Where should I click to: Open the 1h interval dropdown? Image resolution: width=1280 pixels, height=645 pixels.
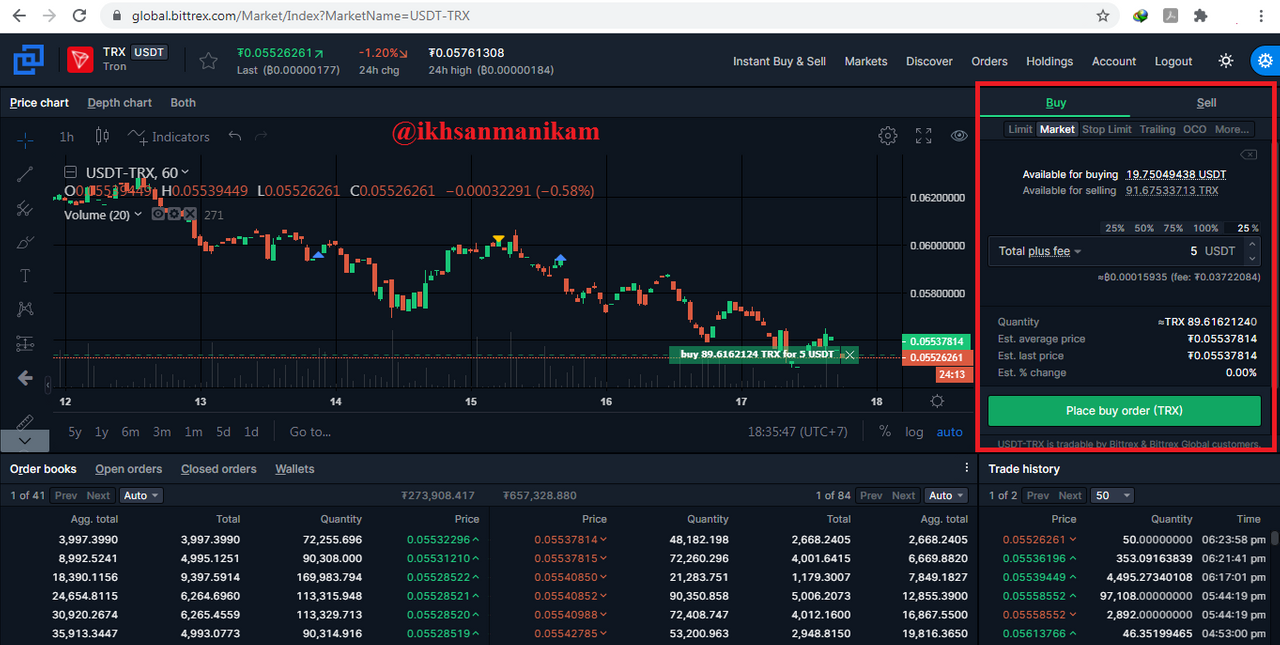[66, 137]
